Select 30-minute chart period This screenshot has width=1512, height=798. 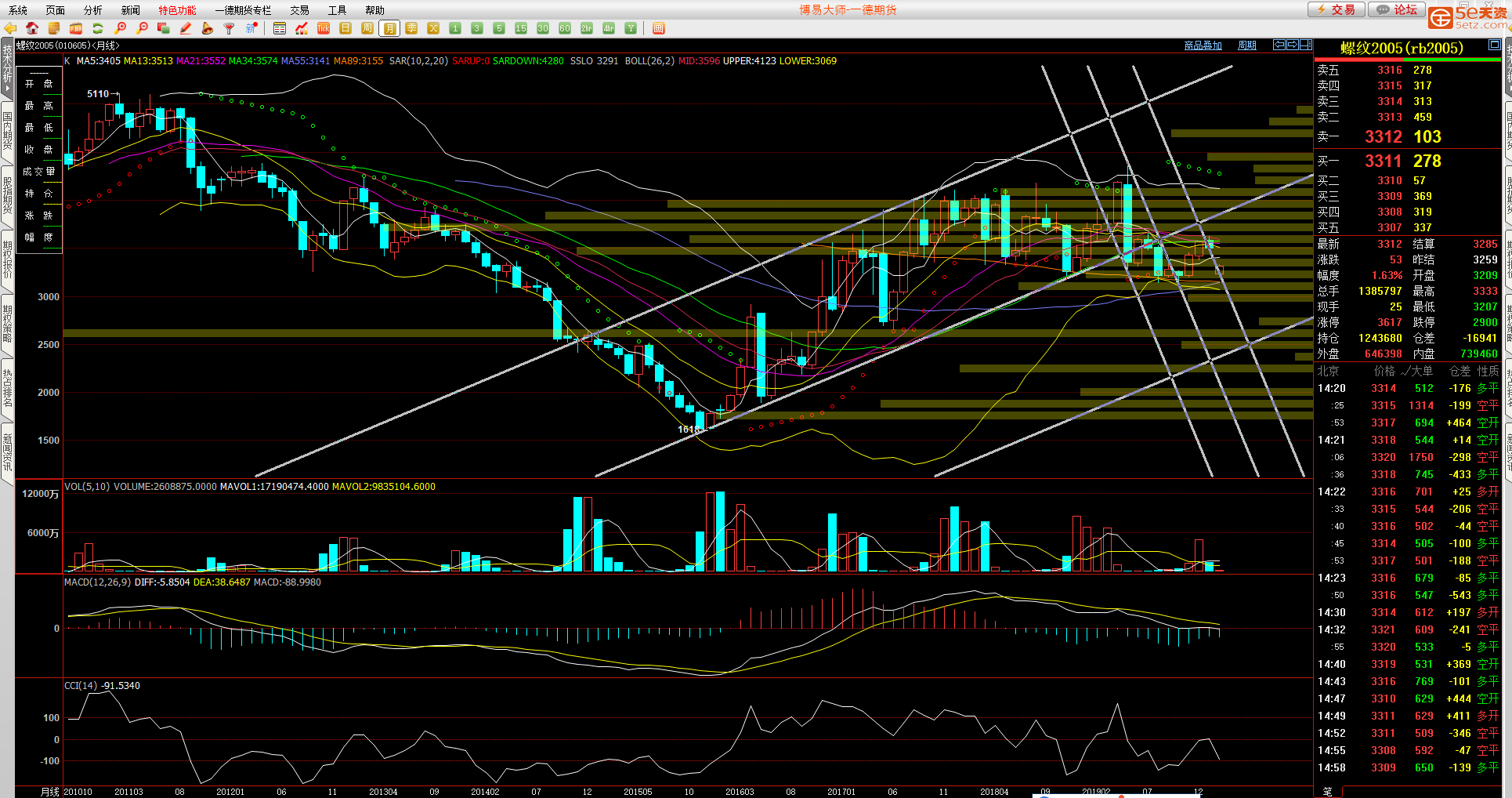click(x=543, y=28)
